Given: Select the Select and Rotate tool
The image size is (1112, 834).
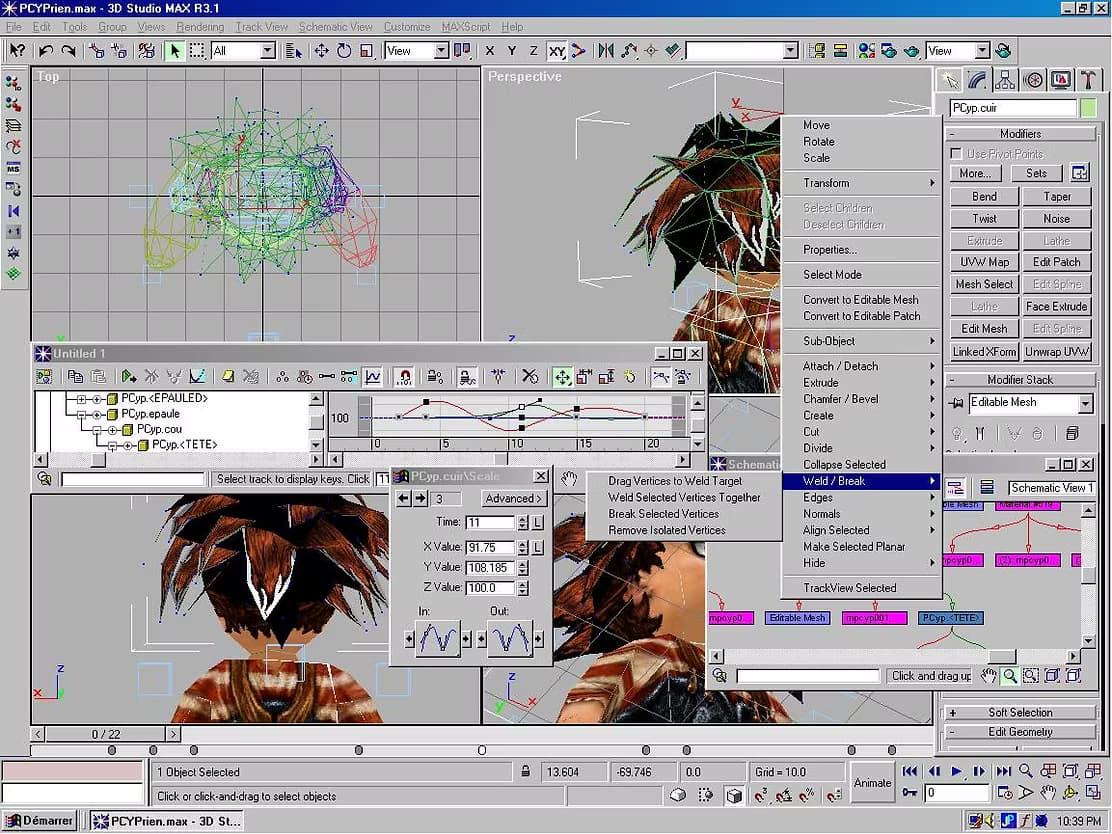Looking at the screenshot, I should click(344, 51).
